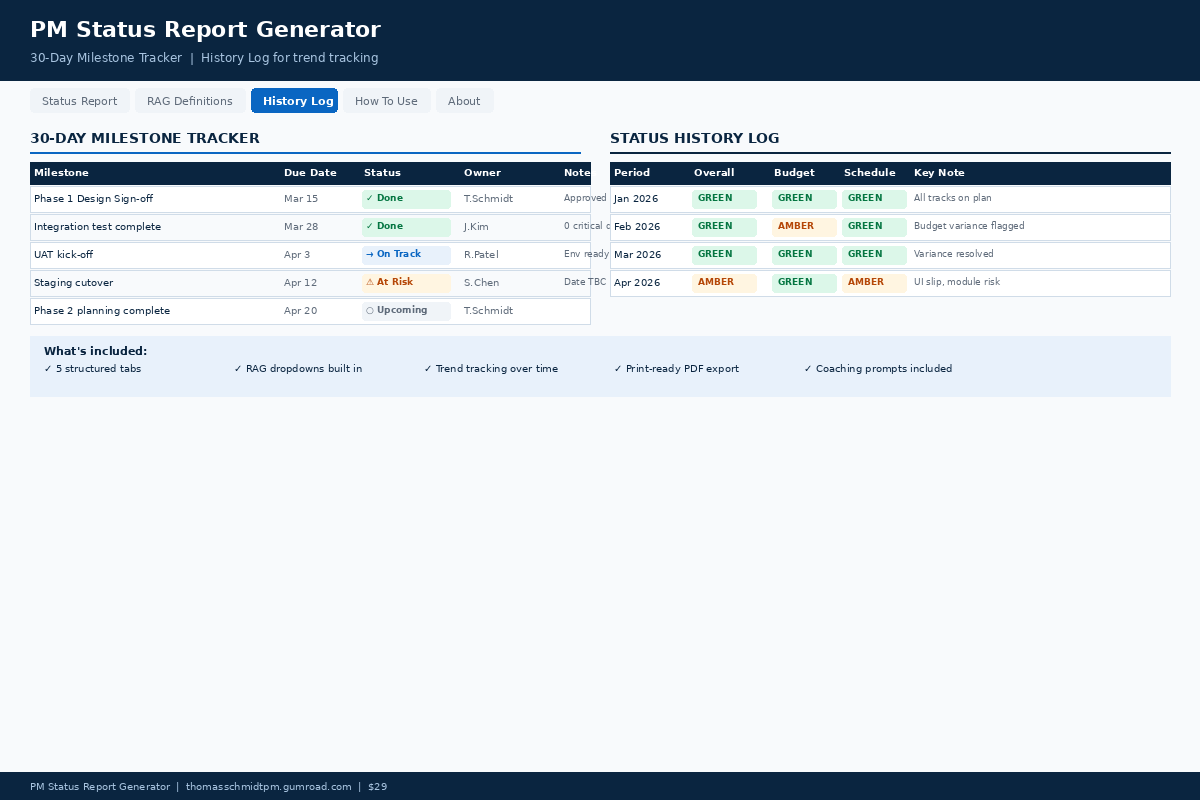Go to the About tab
This screenshot has height=800, width=1200.
coord(464,101)
